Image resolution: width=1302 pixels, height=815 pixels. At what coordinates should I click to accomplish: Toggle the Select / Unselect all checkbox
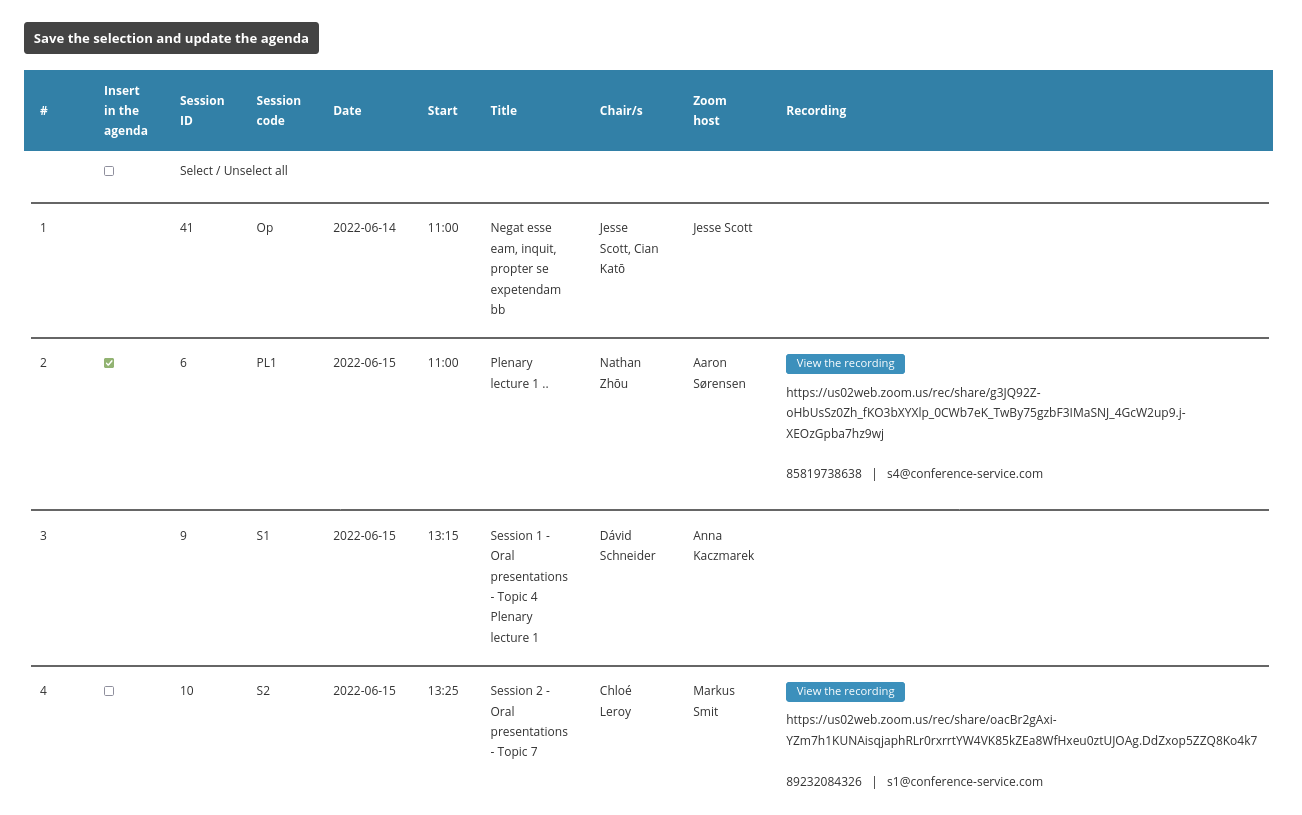click(x=109, y=171)
